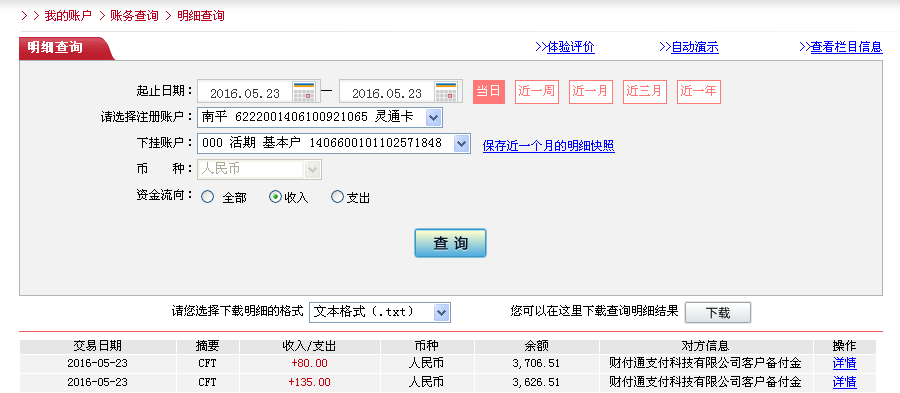Select 明细查询 in the breadcrumb

200,15
